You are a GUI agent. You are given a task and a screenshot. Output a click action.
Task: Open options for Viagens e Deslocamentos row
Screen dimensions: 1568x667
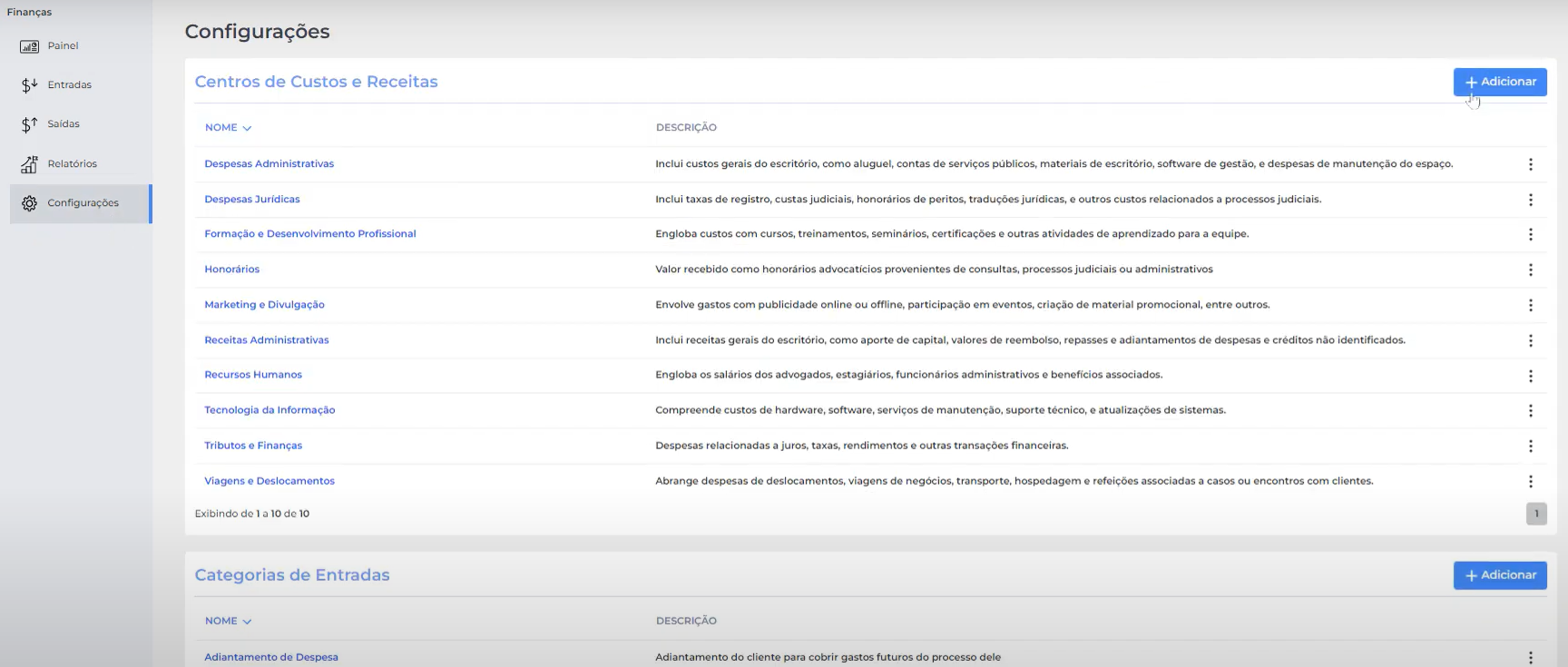click(1530, 481)
